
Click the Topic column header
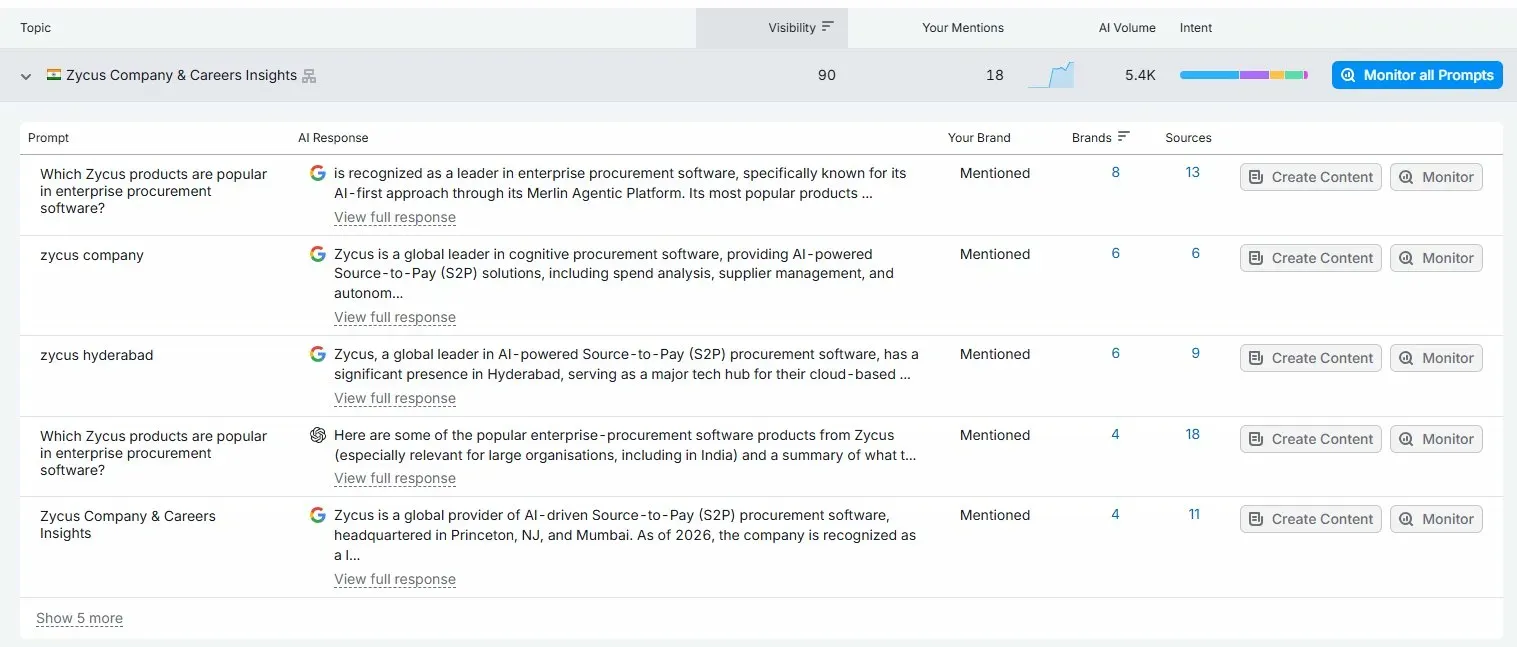tap(35, 28)
